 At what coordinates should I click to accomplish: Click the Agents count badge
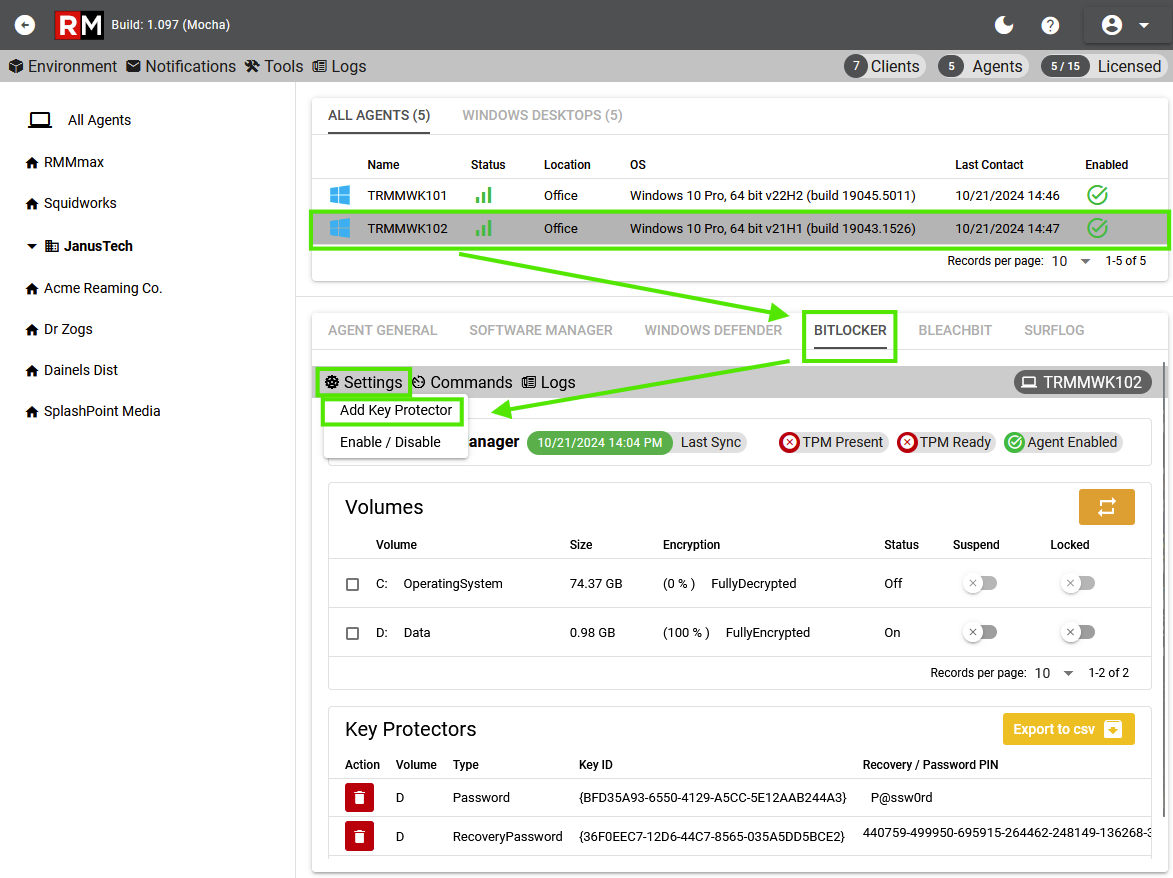(983, 67)
